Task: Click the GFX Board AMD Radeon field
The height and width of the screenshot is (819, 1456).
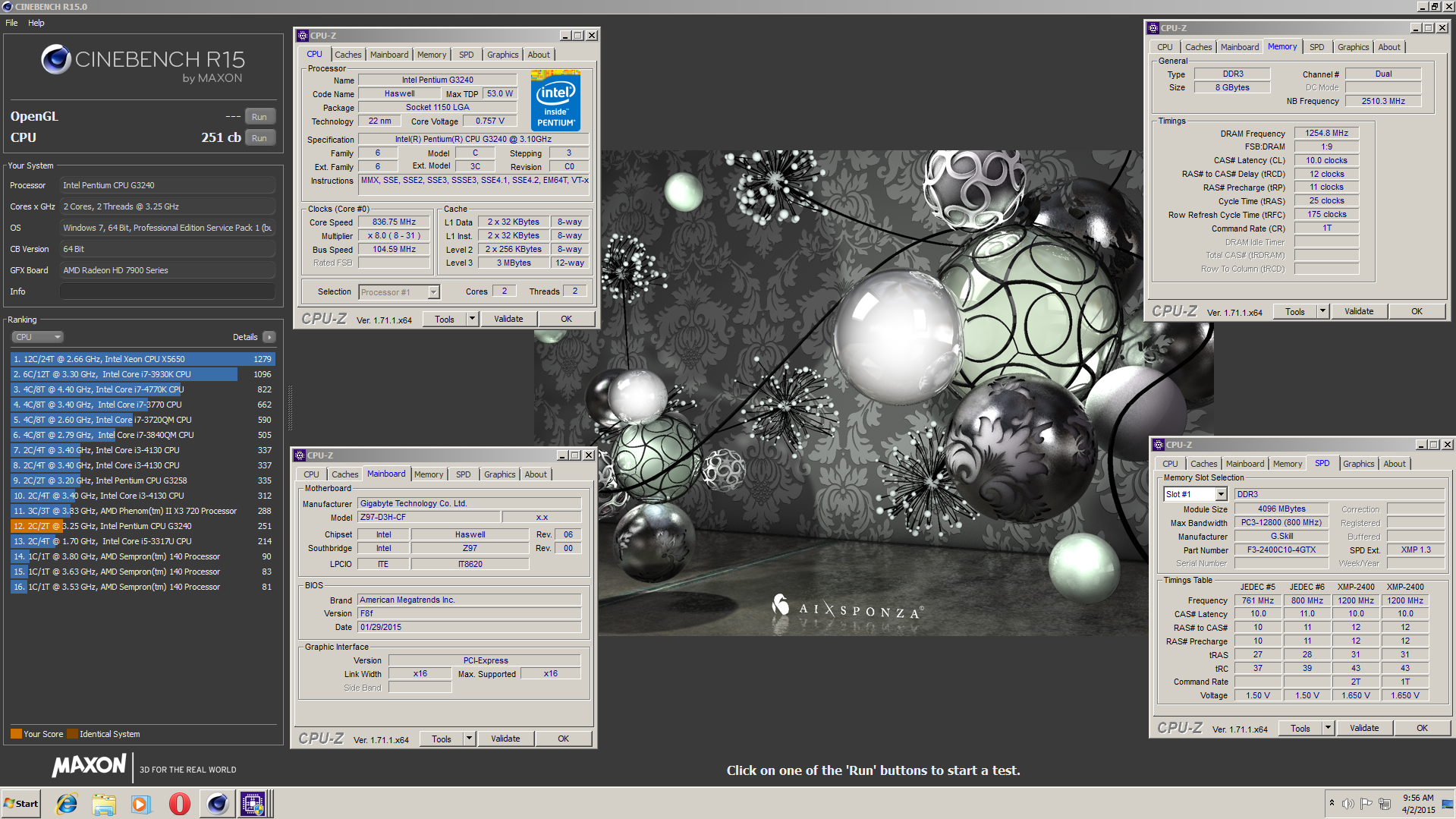Action: [167, 270]
